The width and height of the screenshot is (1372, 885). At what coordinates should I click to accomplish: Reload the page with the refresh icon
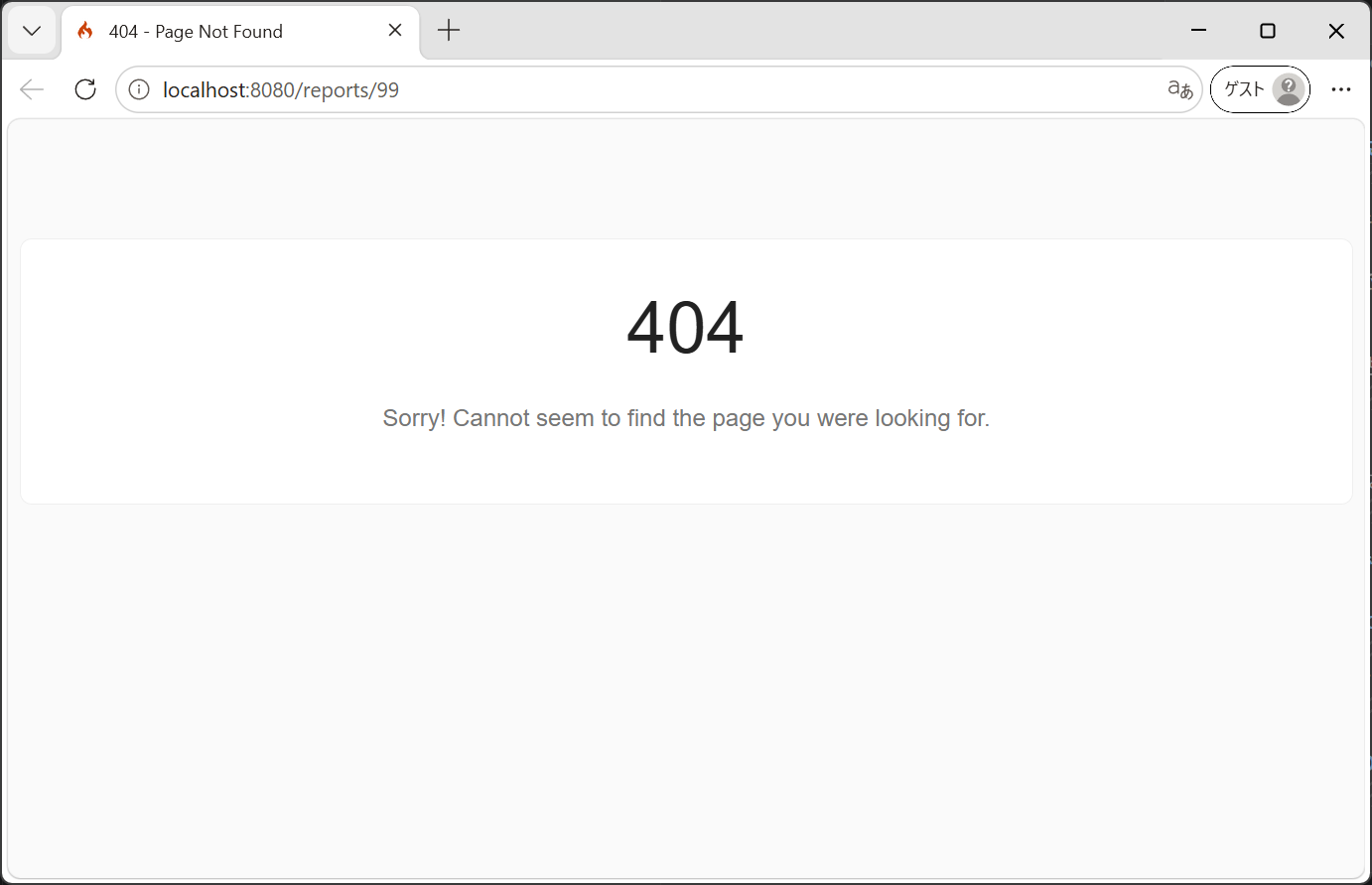(85, 89)
